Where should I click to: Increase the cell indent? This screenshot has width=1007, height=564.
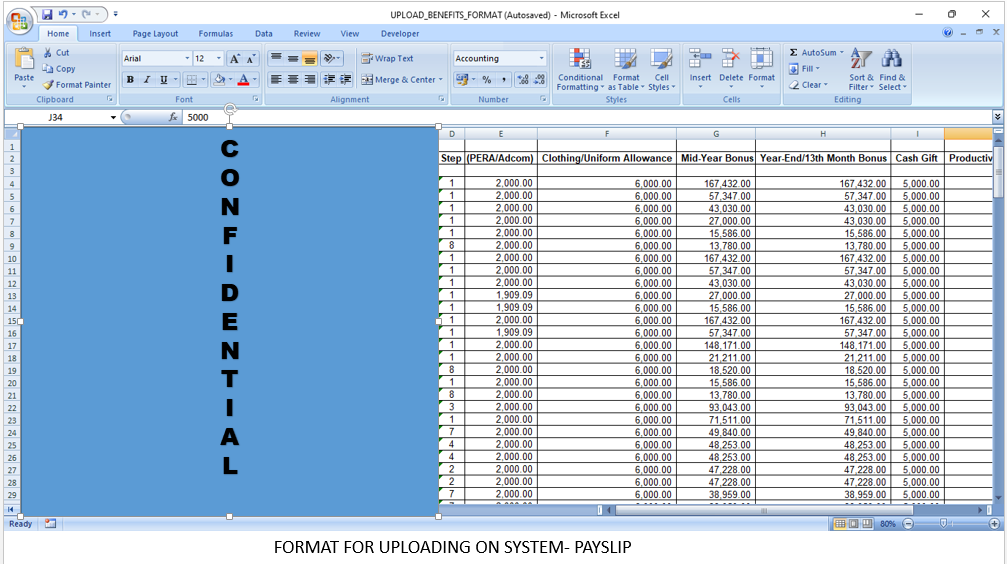[x=346, y=80]
